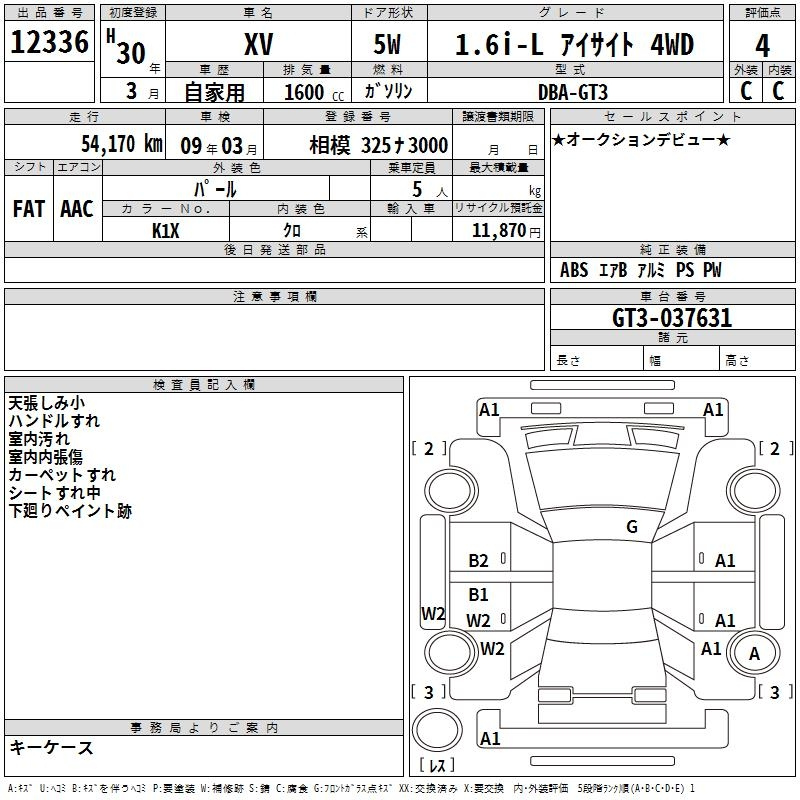Select the B1 mark on car diagram
The height and width of the screenshot is (800, 800).
click(479, 595)
